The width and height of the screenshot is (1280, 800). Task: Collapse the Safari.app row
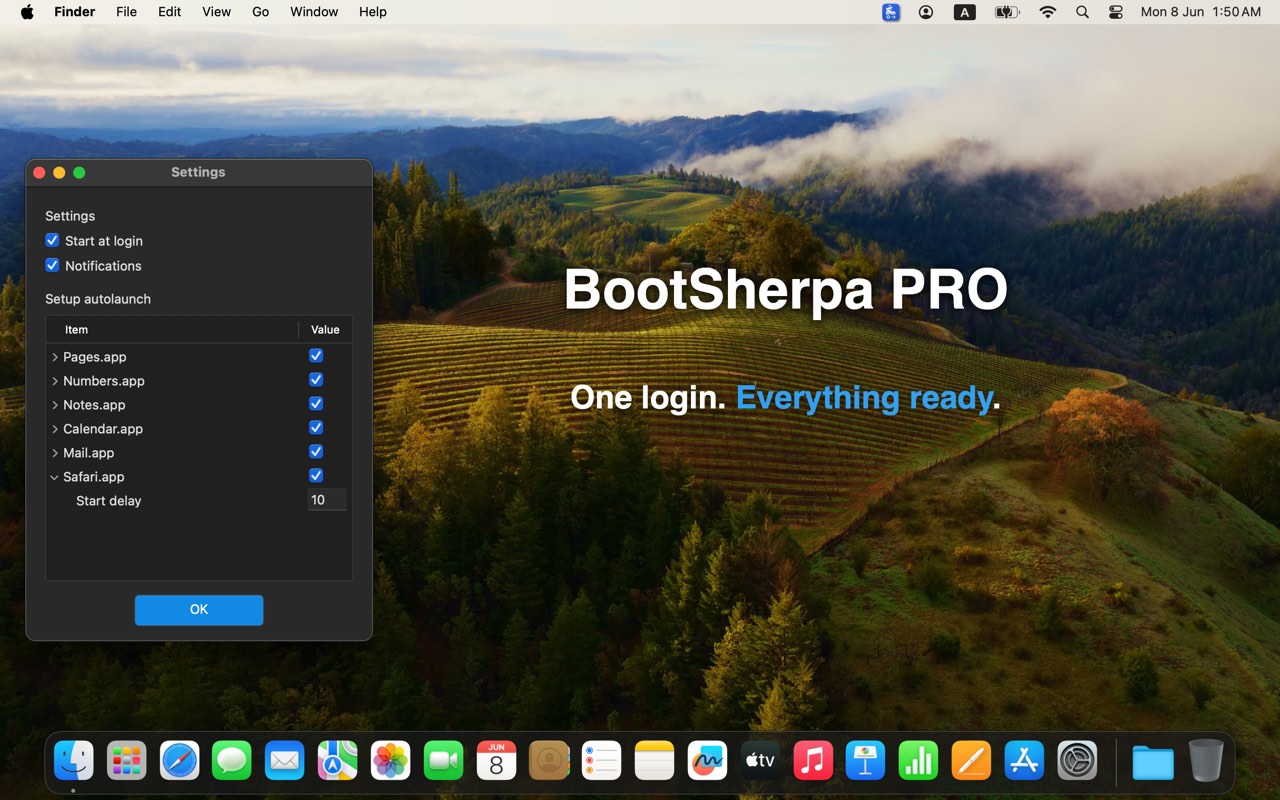pyautogui.click(x=55, y=477)
